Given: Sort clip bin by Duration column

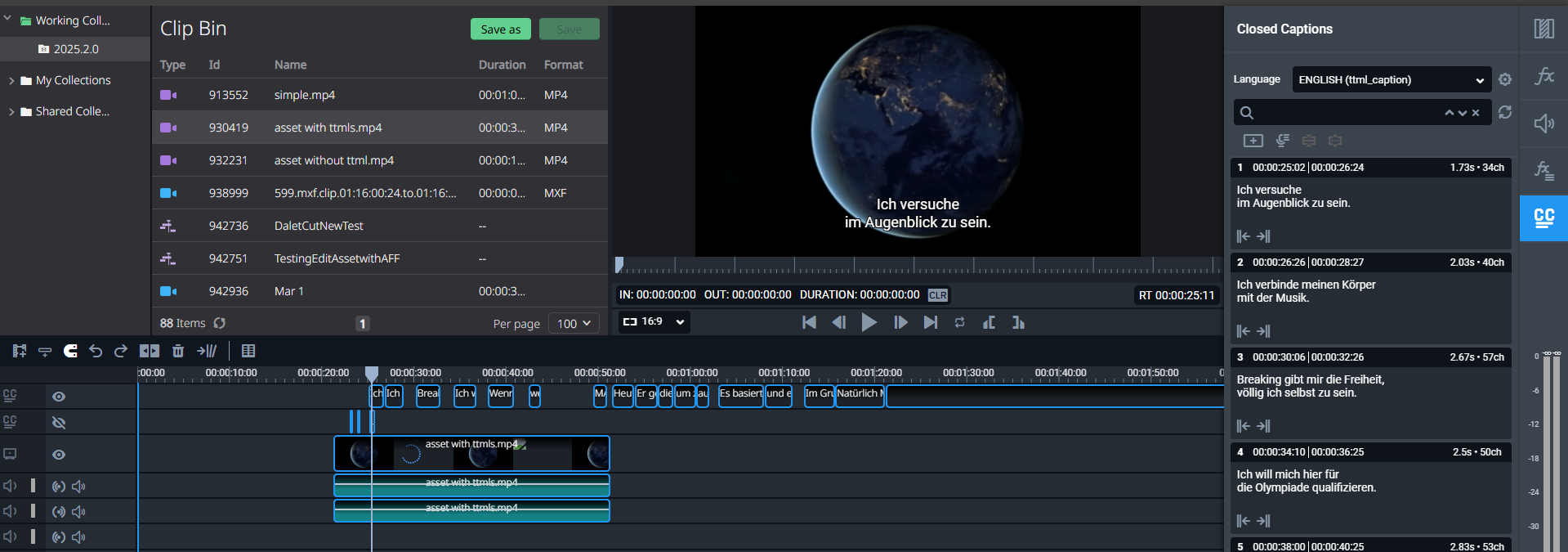Looking at the screenshot, I should click(502, 65).
